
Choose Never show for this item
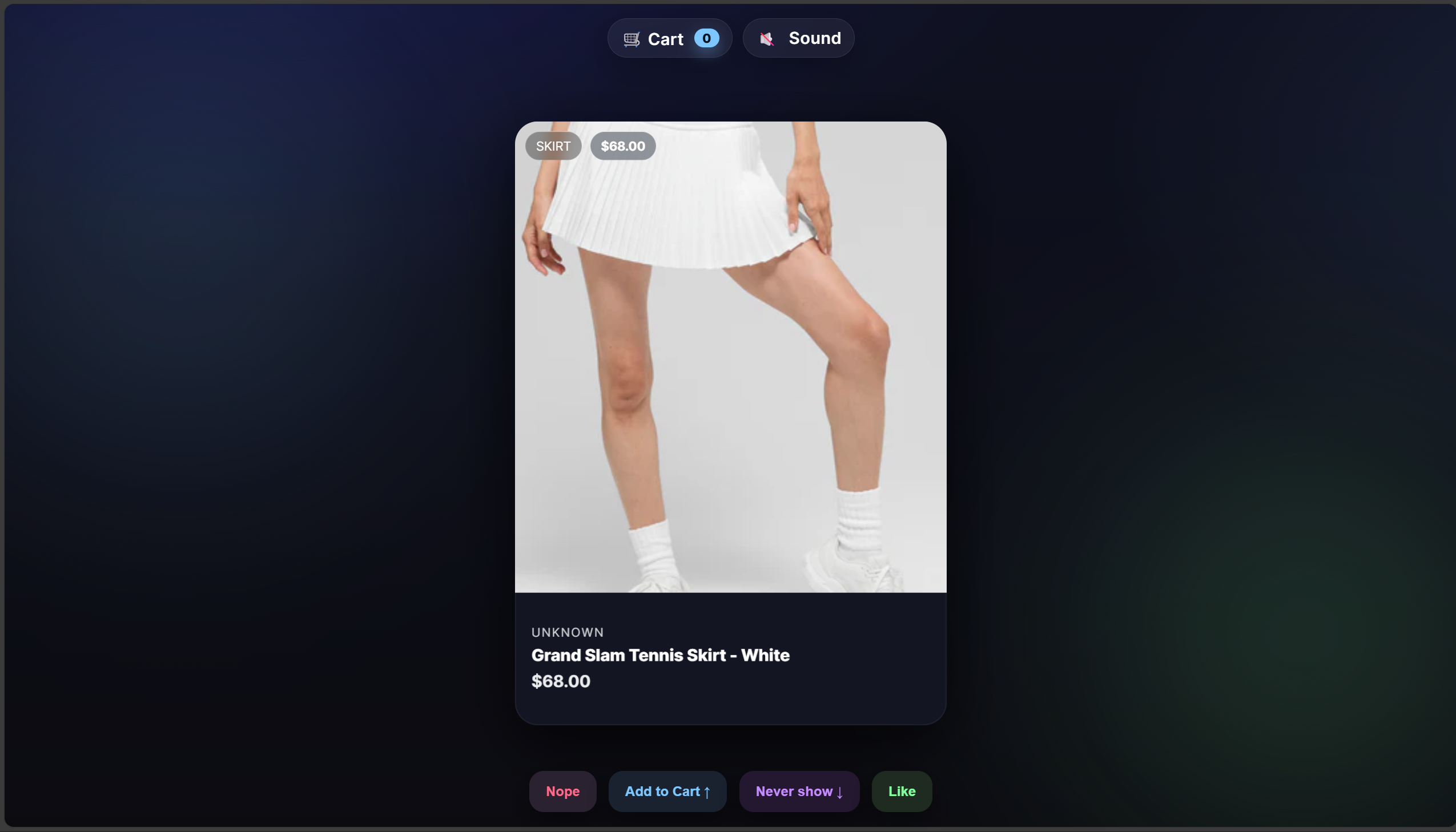(x=799, y=791)
